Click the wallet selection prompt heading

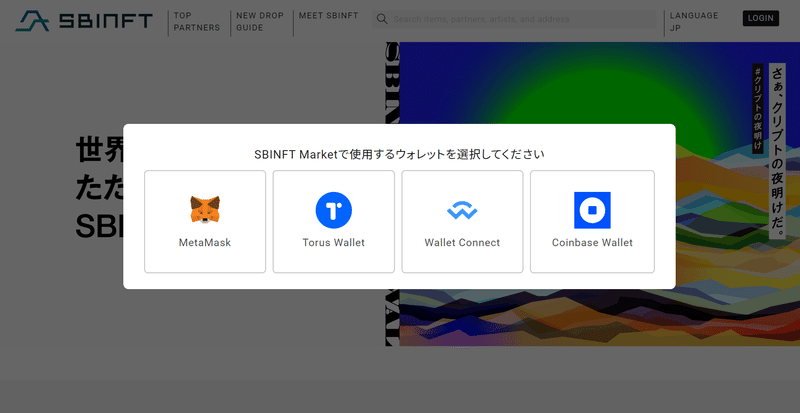click(x=399, y=154)
